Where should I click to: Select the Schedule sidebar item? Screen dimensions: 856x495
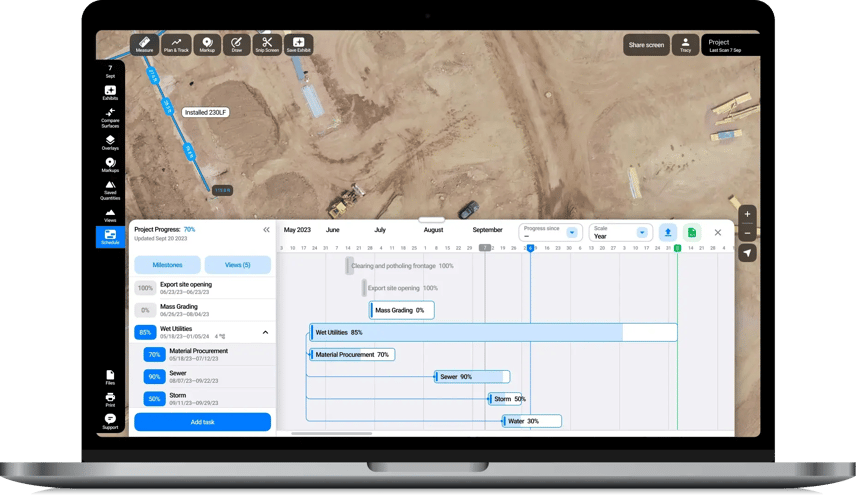tap(110, 237)
